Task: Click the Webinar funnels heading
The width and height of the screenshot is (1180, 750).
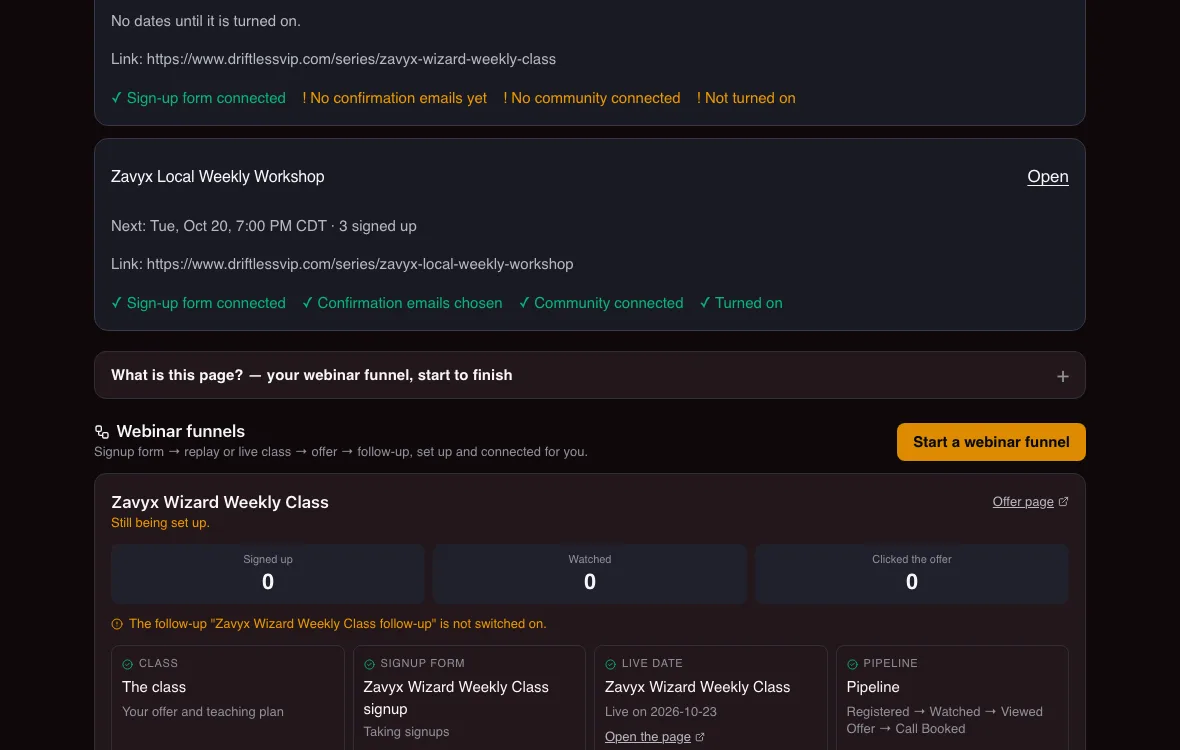Action: click(181, 431)
